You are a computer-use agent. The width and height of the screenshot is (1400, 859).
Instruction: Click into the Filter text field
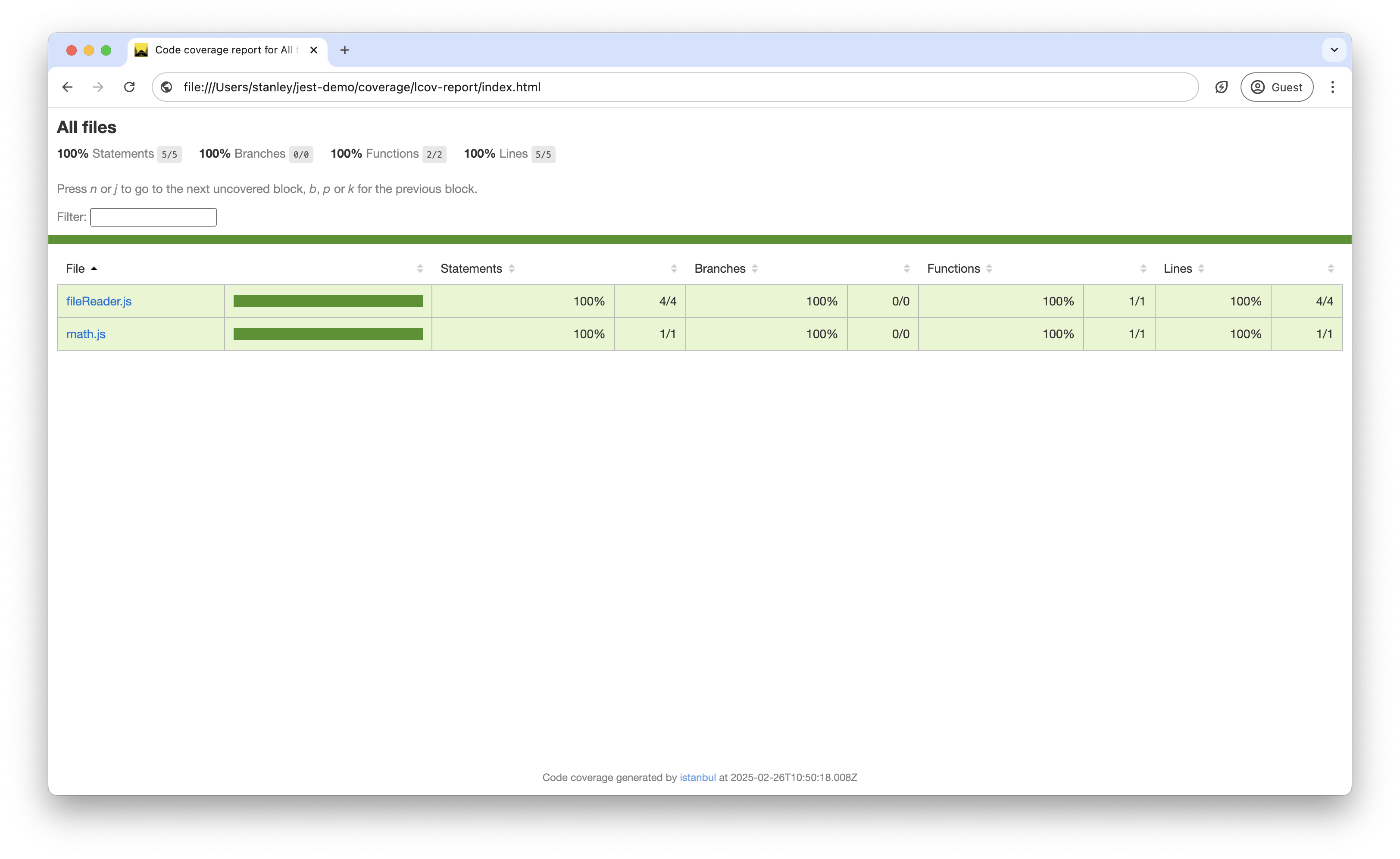click(x=153, y=217)
